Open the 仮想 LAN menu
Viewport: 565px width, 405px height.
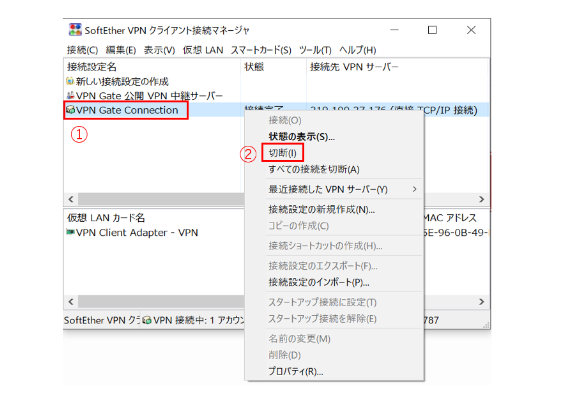coord(203,50)
